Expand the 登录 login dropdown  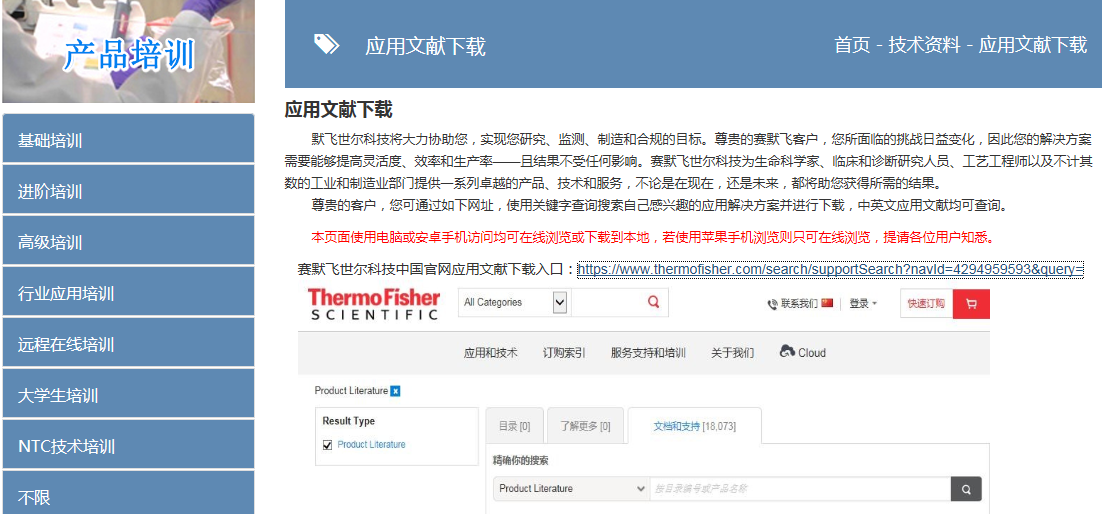[x=863, y=303]
